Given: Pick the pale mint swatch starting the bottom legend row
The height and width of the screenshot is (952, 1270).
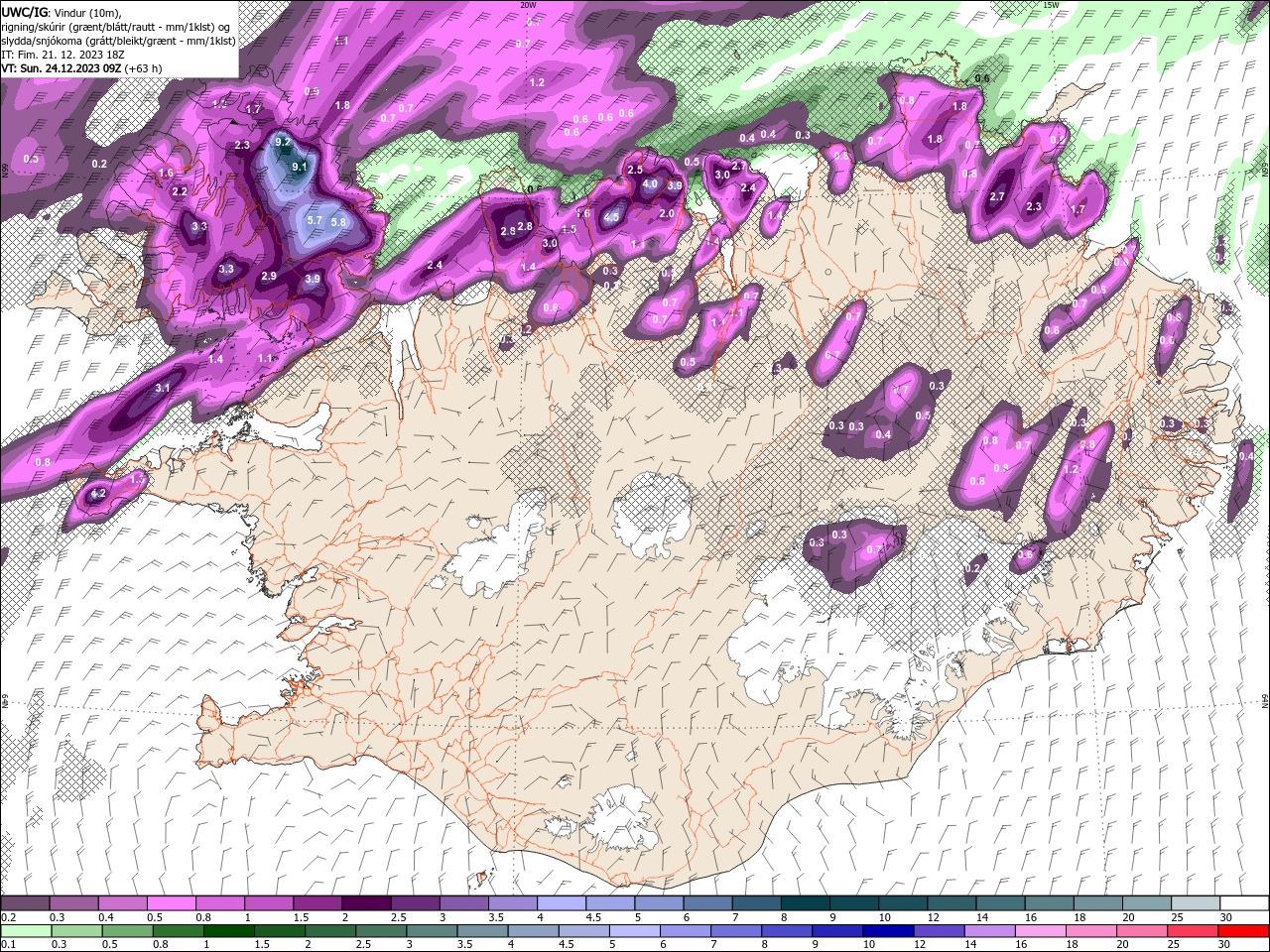Looking at the screenshot, I should pyautogui.click(x=25, y=931).
